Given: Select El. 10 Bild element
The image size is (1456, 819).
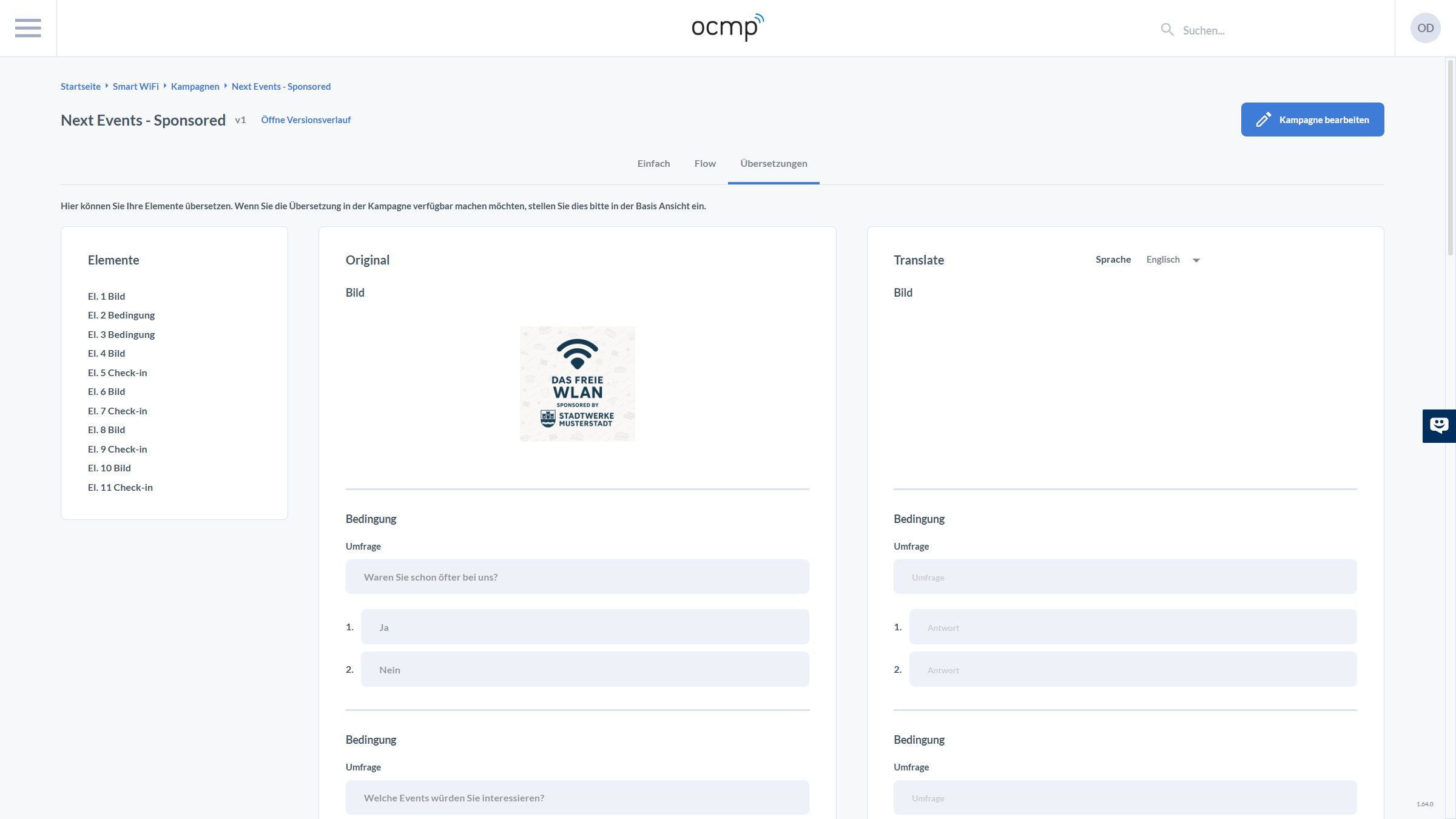Looking at the screenshot, I should coord(109,468).
